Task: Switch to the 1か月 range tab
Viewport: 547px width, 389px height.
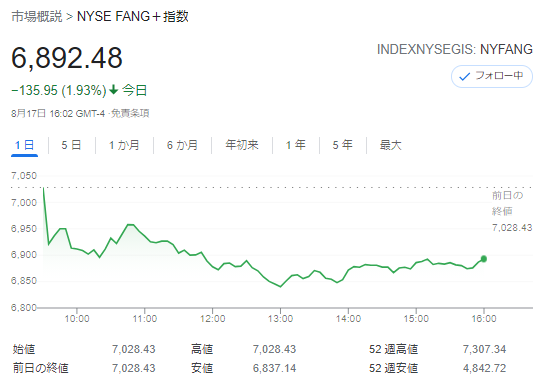Action: 124,145
